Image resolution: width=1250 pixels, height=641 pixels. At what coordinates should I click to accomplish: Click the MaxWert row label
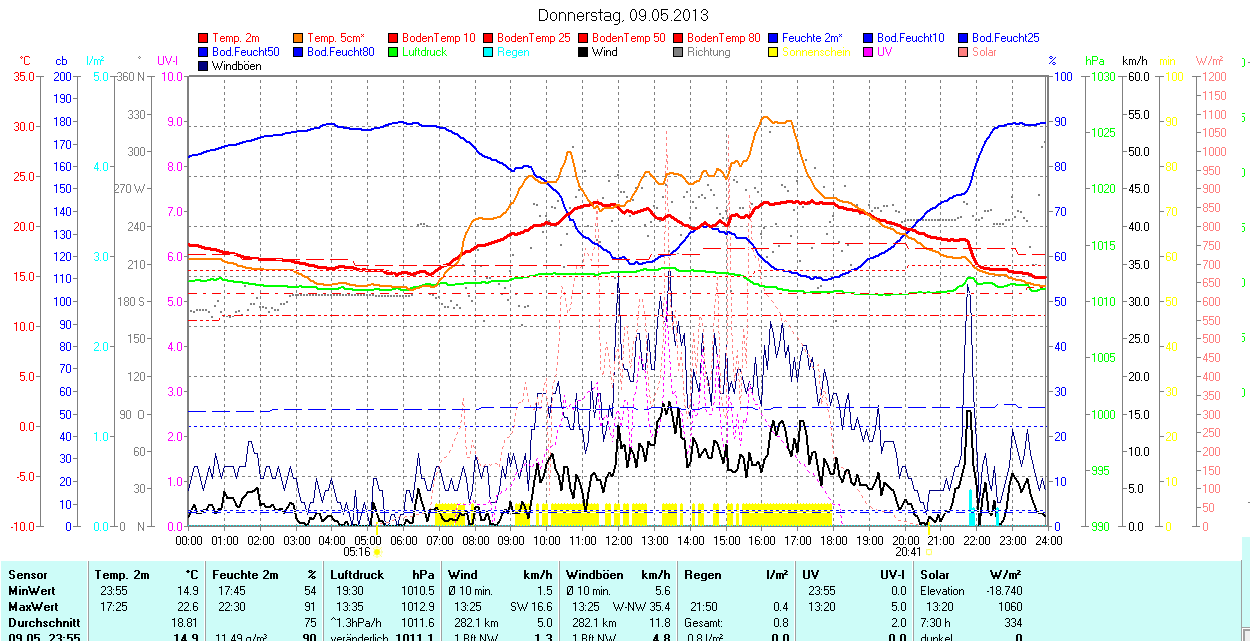pos(31,607)
